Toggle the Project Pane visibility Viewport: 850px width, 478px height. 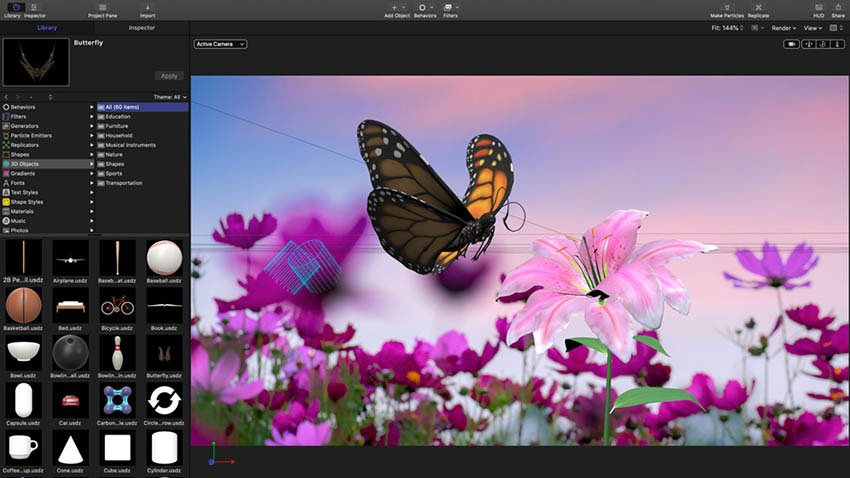(101, 7)
